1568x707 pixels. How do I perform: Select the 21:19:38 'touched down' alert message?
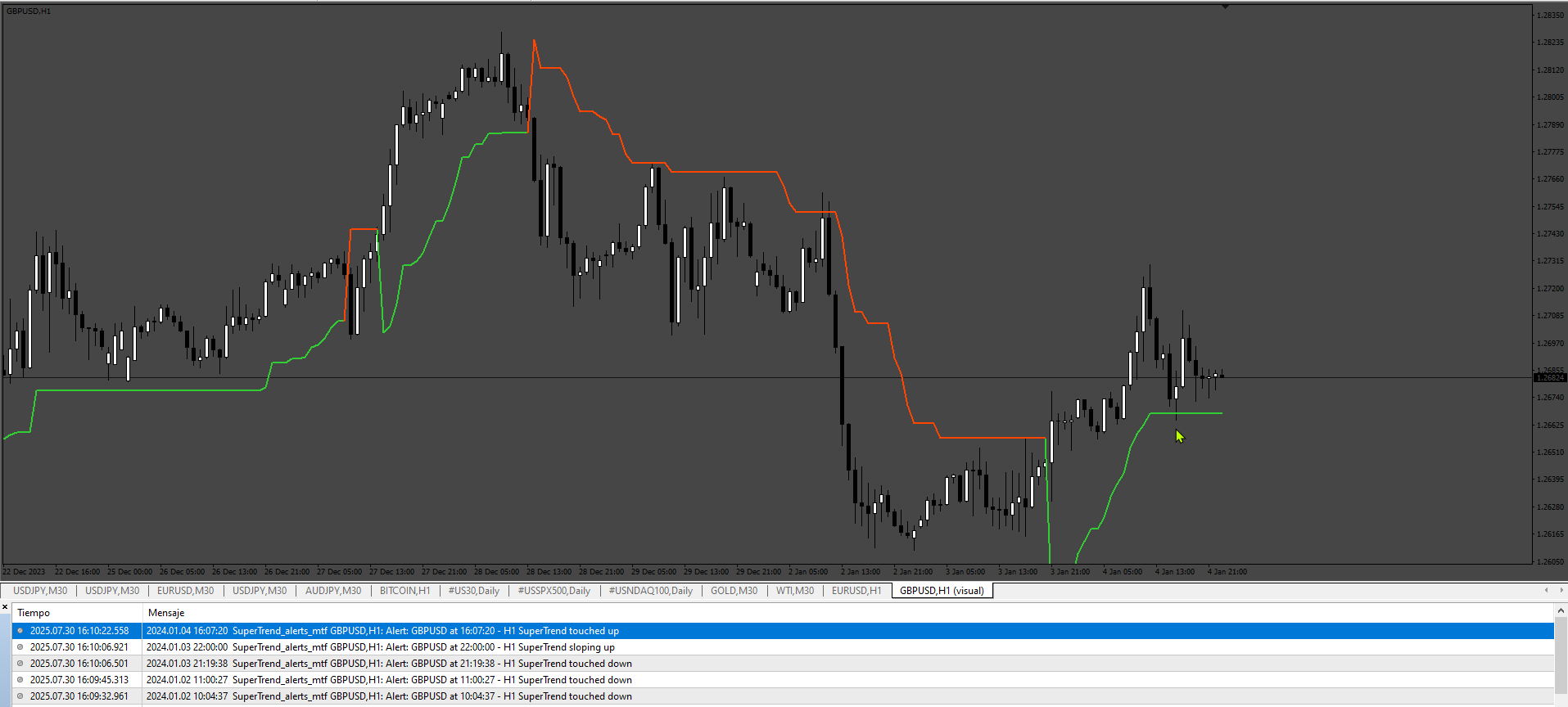click(x=389, y=664)
